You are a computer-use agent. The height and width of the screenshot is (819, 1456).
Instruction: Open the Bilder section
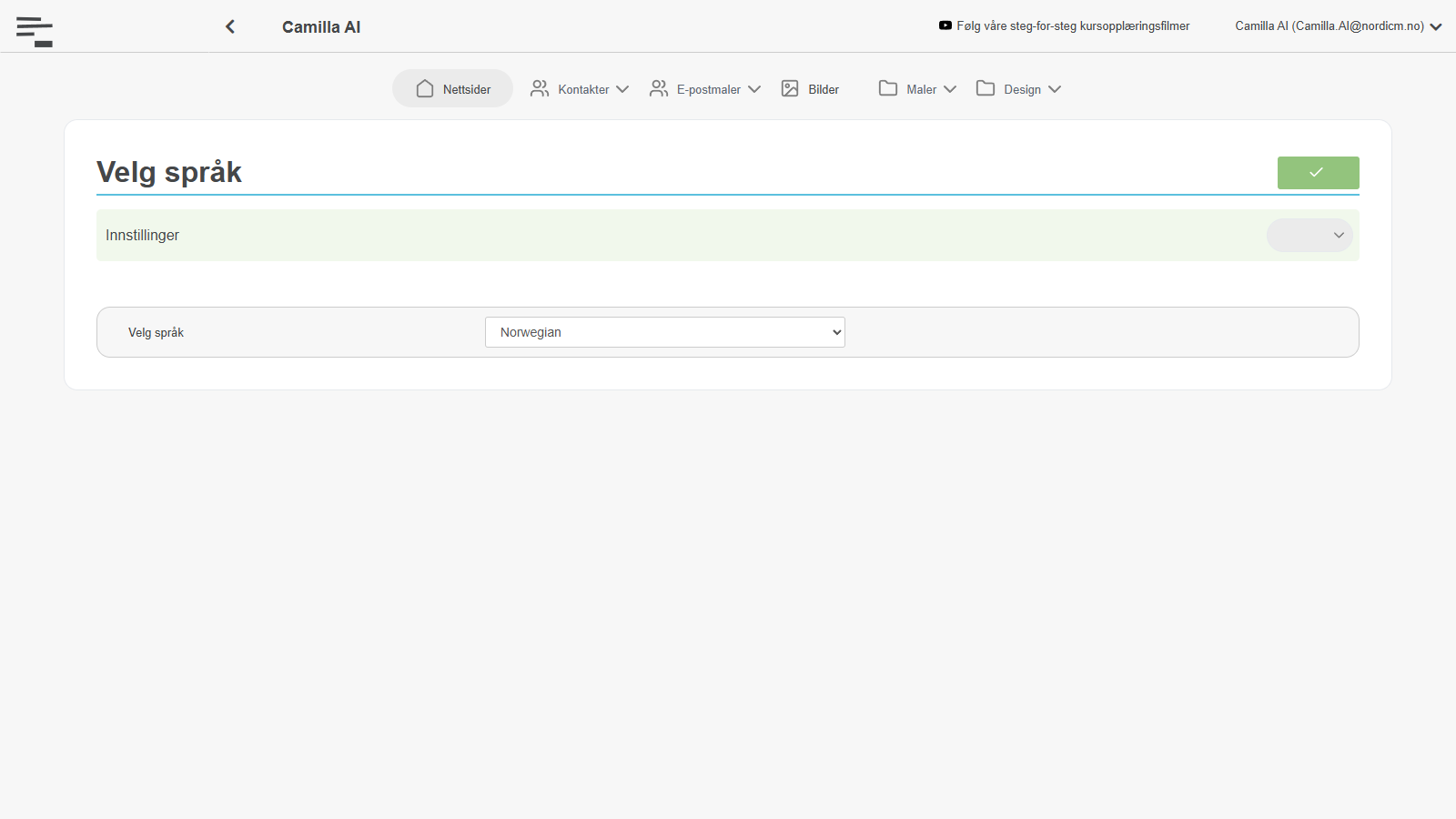pos(810,88)
